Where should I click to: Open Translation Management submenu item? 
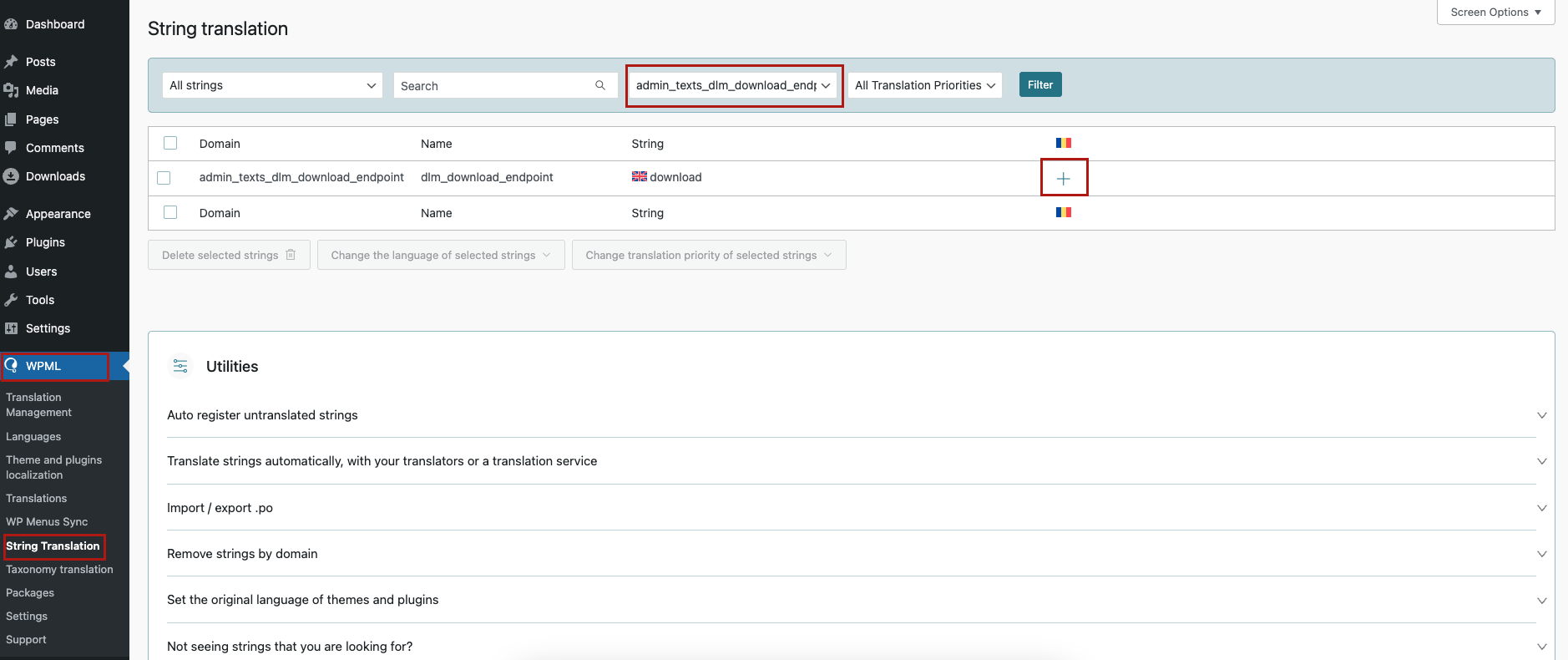[38, 404]
